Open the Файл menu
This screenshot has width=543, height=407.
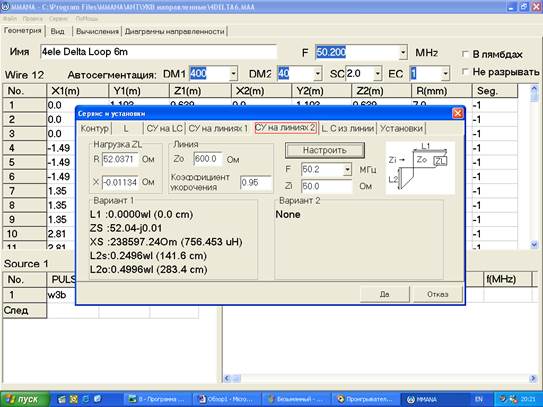pyautogui.click(x=9, y=19)
